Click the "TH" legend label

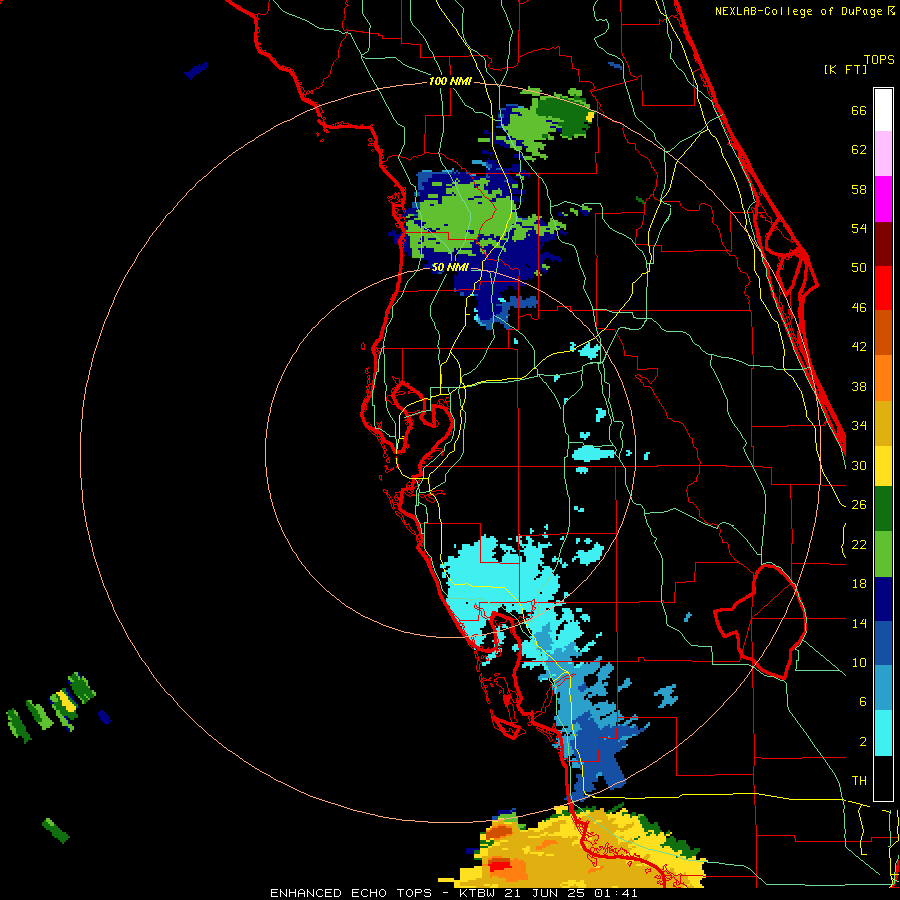[x=859, y=781]
